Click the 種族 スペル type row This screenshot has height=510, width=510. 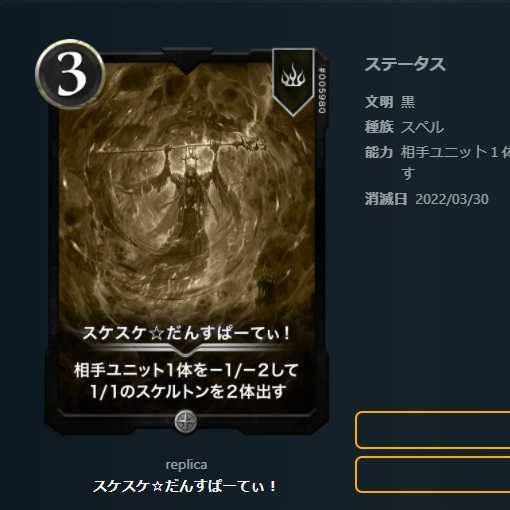[404, 127]
